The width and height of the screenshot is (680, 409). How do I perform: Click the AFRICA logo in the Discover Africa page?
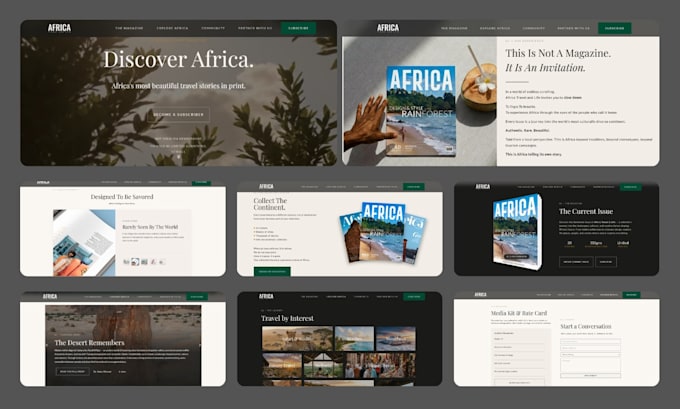pyautogui.click(x=59, y=28)
